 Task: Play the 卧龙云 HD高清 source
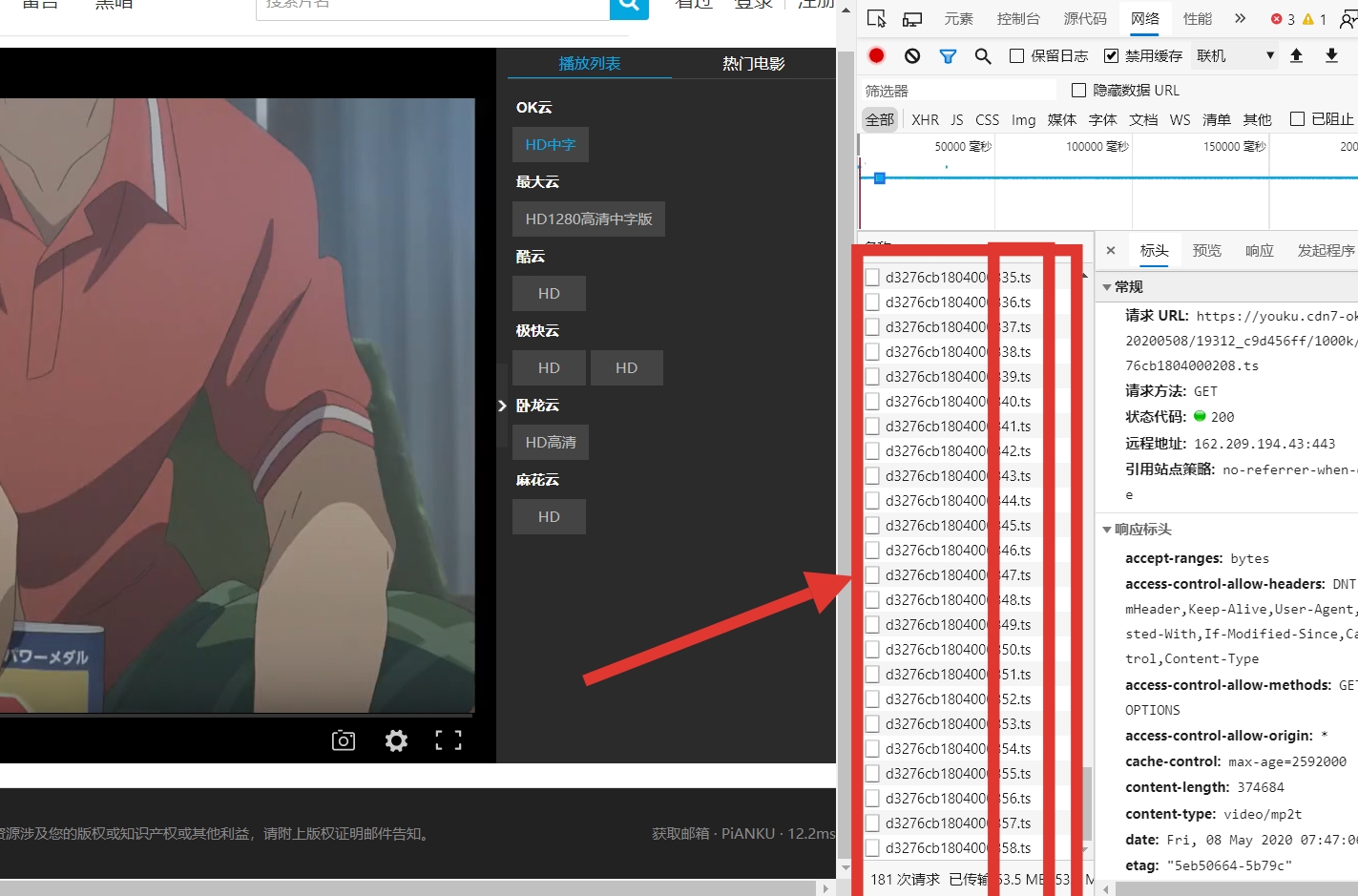coord(551,442)
